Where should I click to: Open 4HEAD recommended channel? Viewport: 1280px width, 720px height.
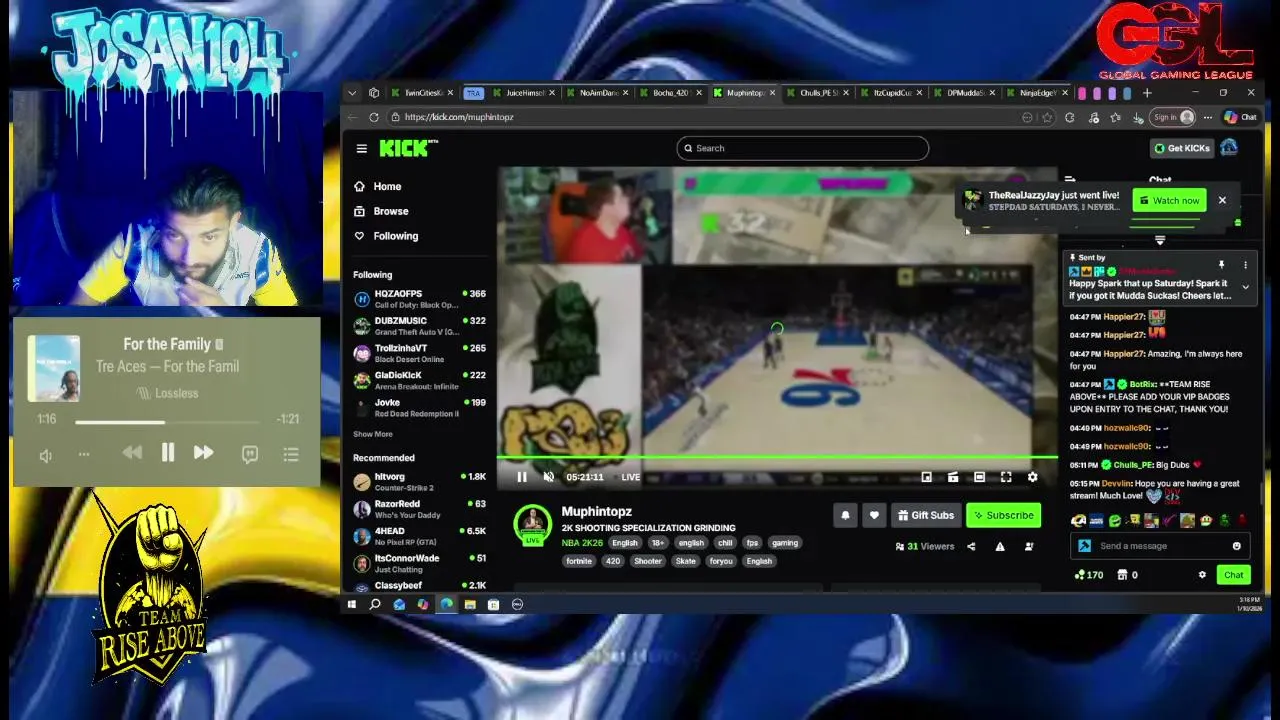[419, 535]
